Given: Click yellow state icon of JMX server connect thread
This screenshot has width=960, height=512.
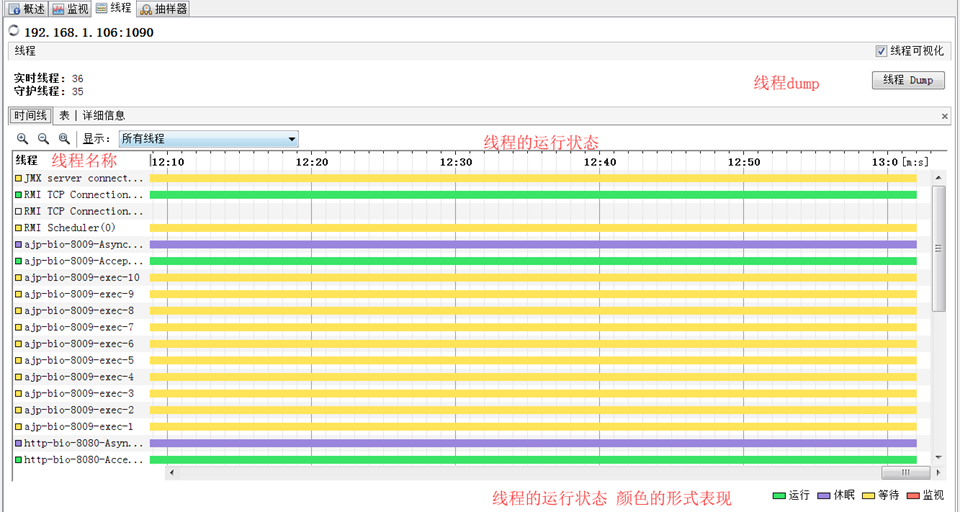Looking at the screenshot, I should [18, 179].
